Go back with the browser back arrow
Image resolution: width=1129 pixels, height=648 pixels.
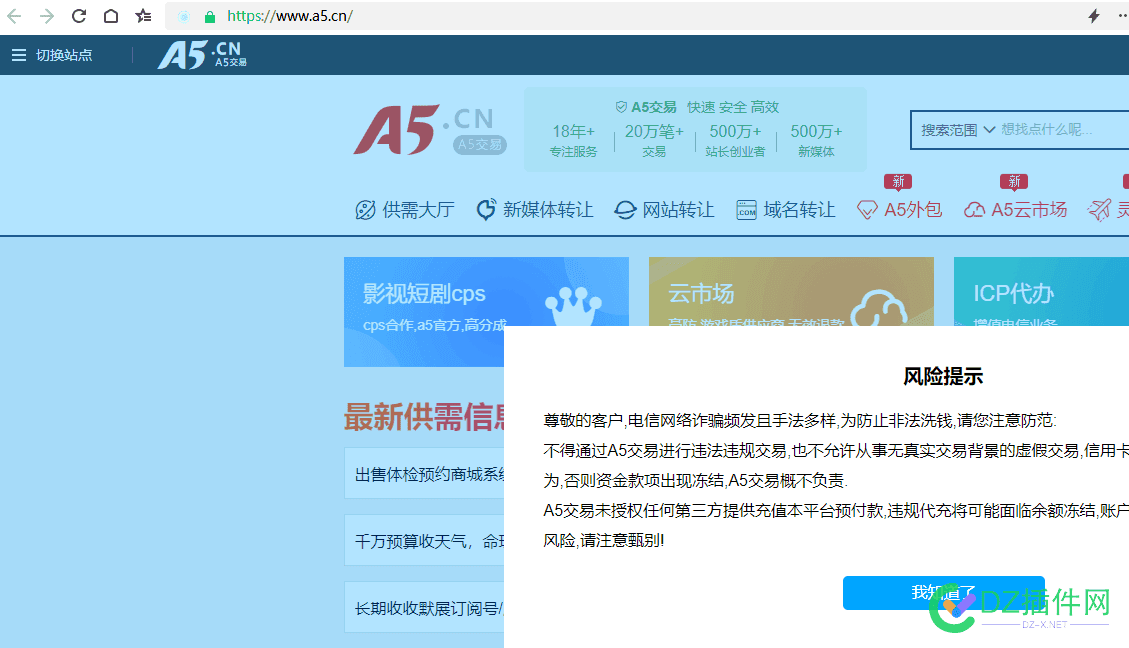click(14, 16)
